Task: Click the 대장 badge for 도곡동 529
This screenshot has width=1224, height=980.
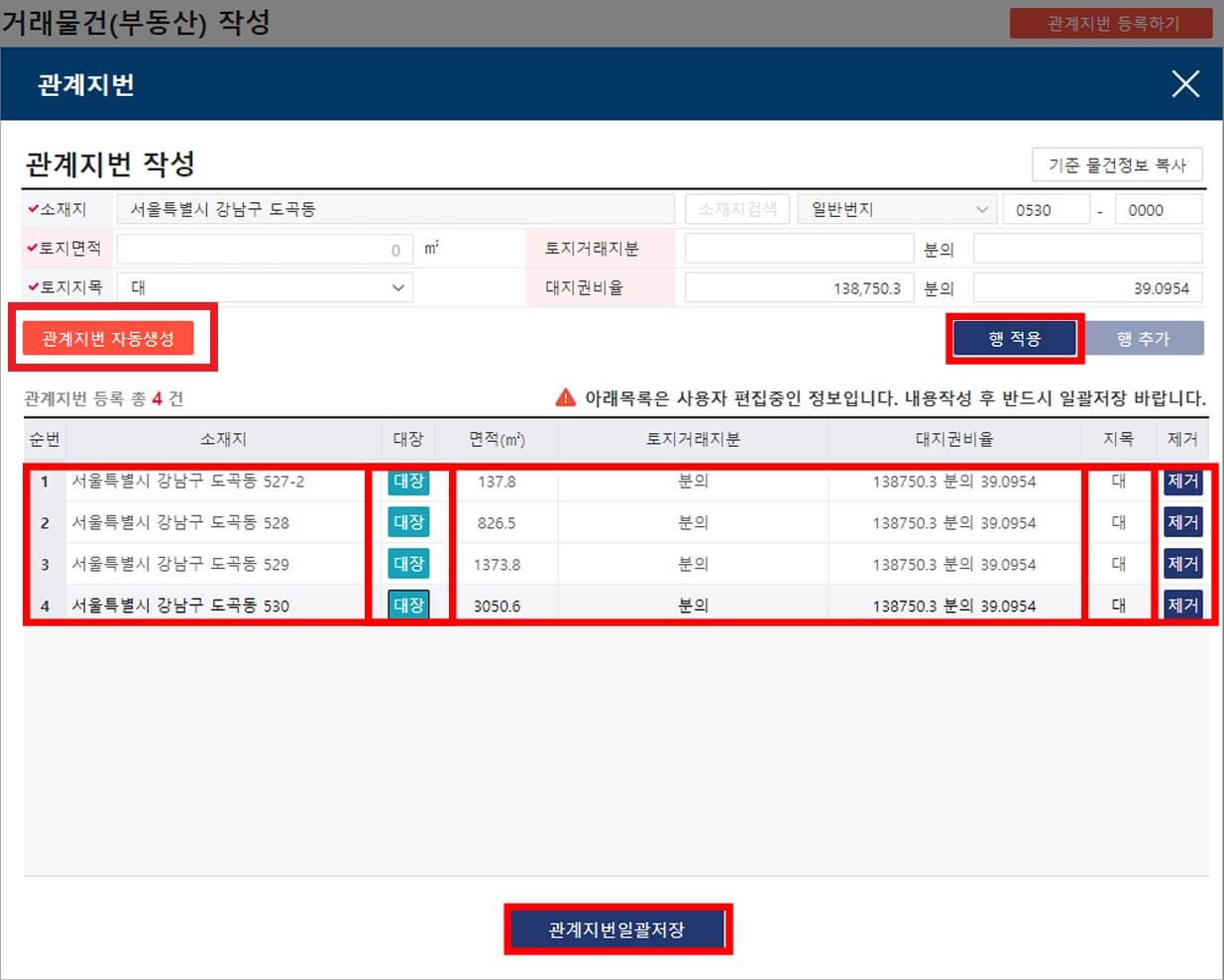Action: coord(409,564)
